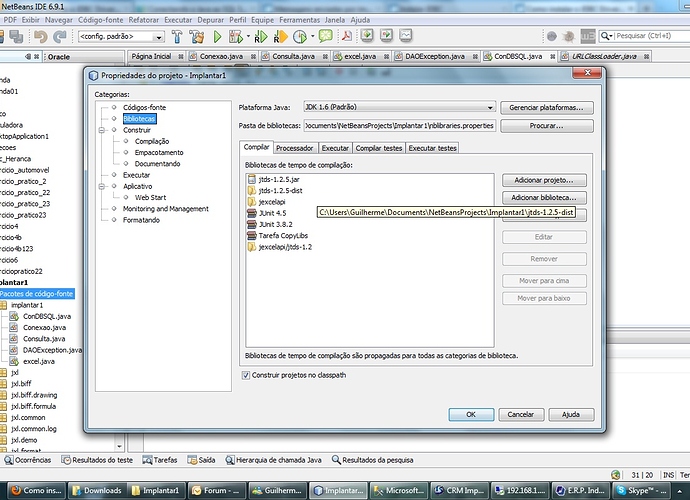Click the Ajuda button in dialog
This screenshot has width=690, height=500.
(x=571, y=415)
